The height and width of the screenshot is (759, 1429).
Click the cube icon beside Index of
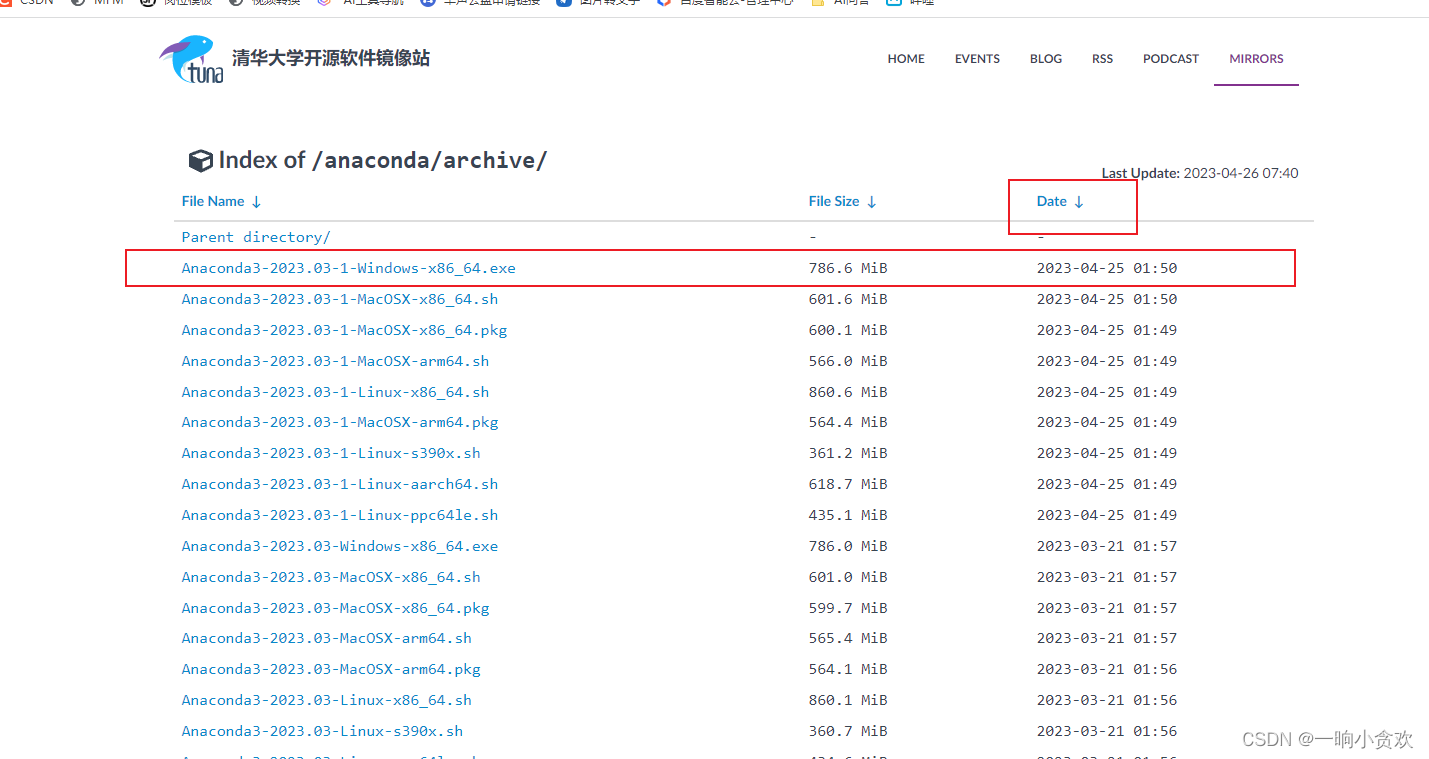click(200, 161)
